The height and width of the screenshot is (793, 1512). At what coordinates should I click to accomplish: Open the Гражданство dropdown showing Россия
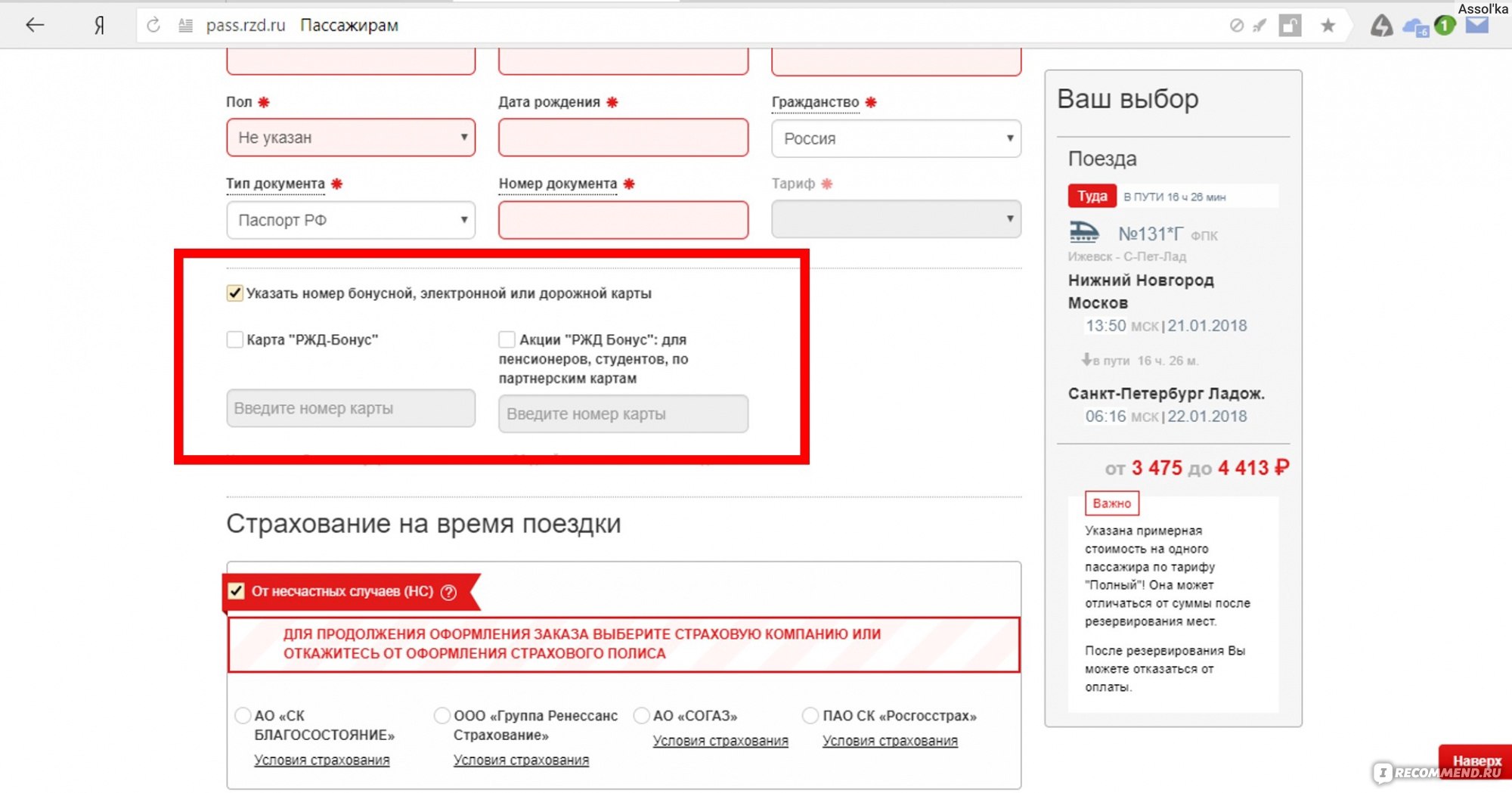(x=896, y=138)
